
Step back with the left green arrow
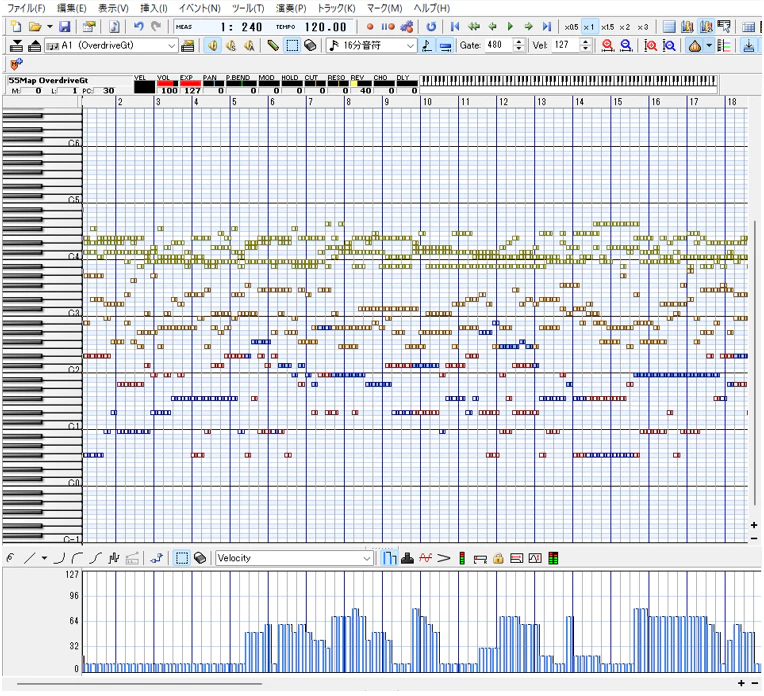click(x=492, y=27)
